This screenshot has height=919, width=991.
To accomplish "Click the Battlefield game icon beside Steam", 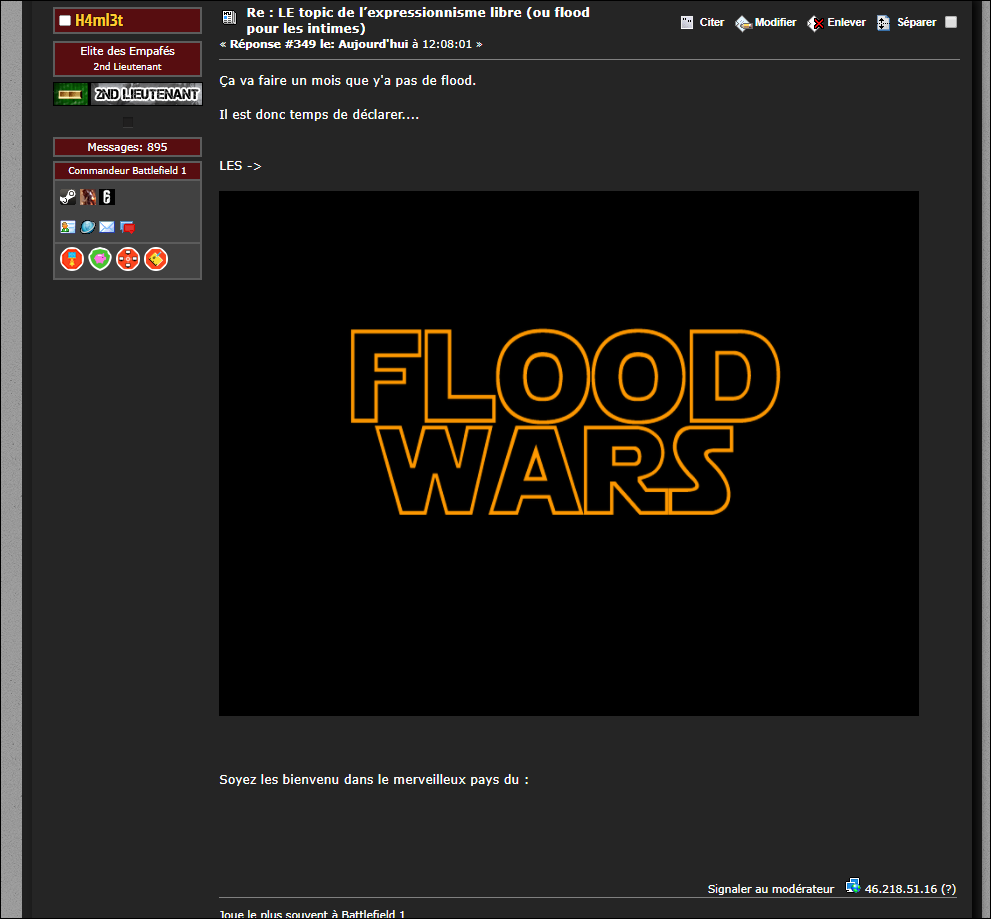I will point(88,197).
